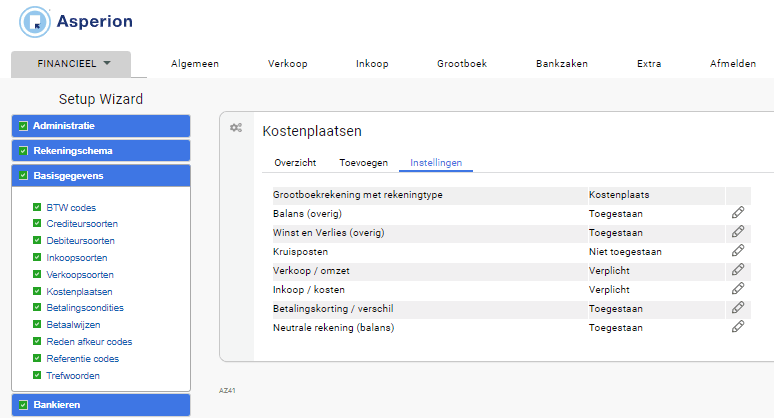Click the 'Kostenplaats' column header
774x418 pixels.
pos(619,194)
